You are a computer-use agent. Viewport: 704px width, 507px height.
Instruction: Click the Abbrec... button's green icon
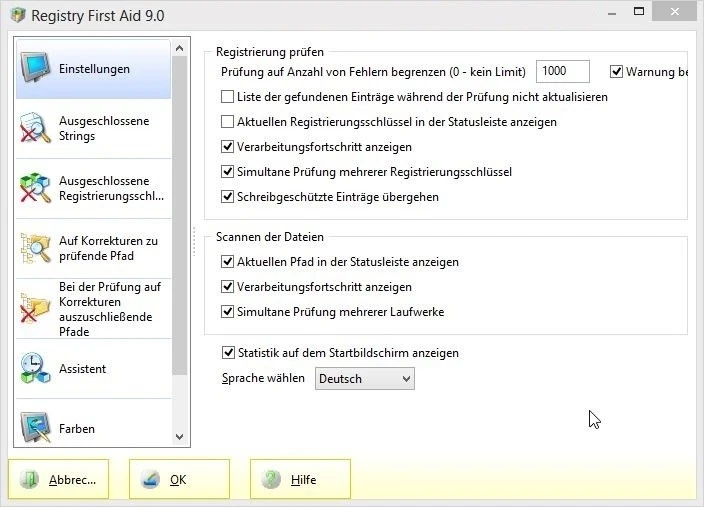pos(30,479)
